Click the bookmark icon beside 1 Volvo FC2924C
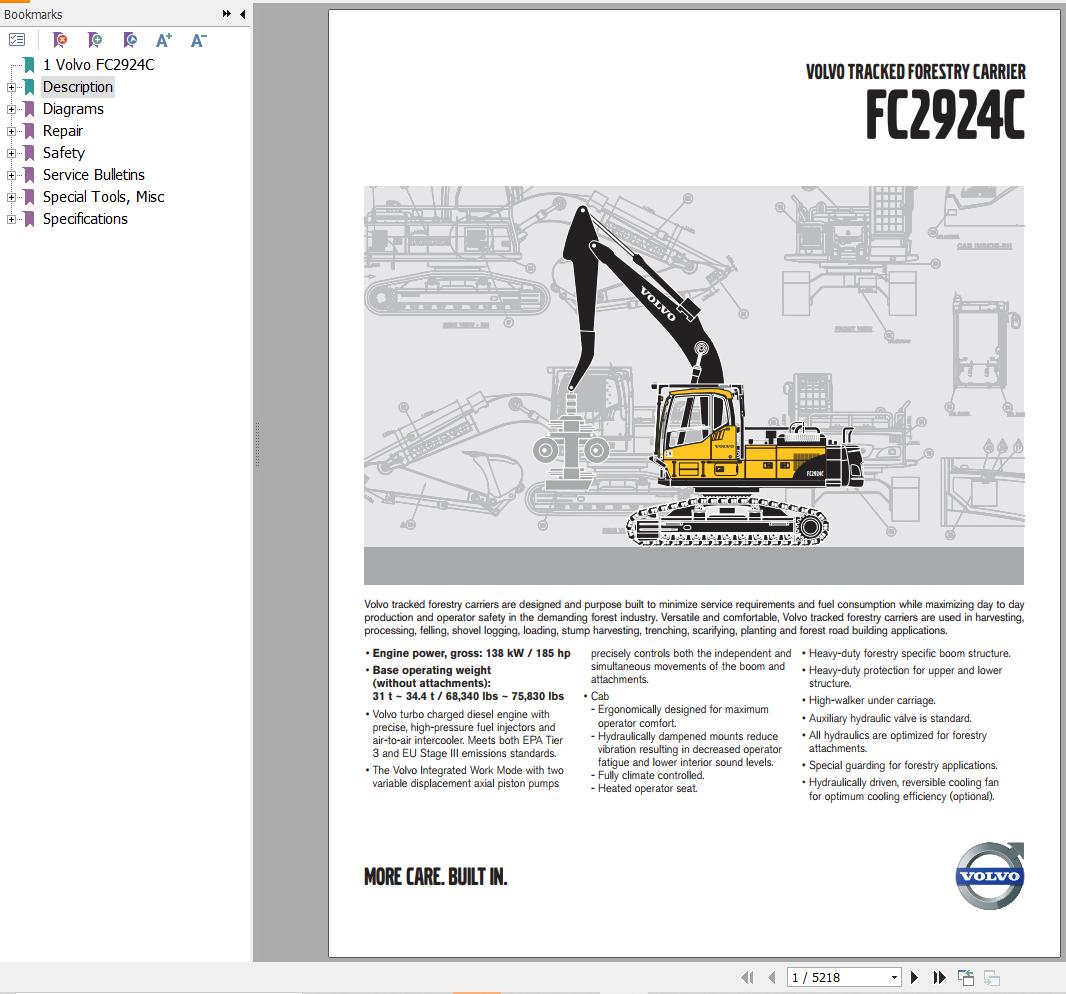 [x=29, y=65]
